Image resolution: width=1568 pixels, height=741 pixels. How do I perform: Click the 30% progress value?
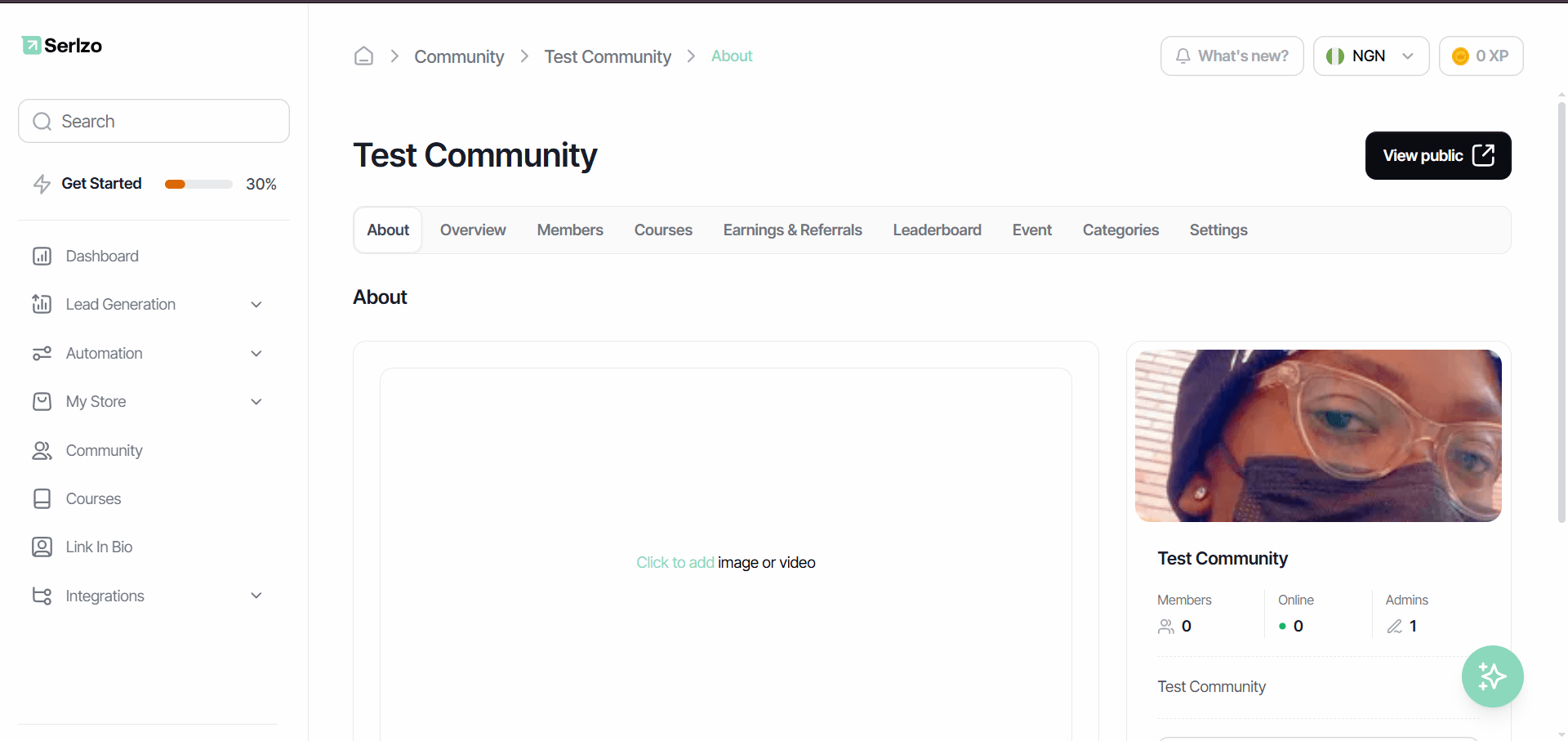pos(261,185)
